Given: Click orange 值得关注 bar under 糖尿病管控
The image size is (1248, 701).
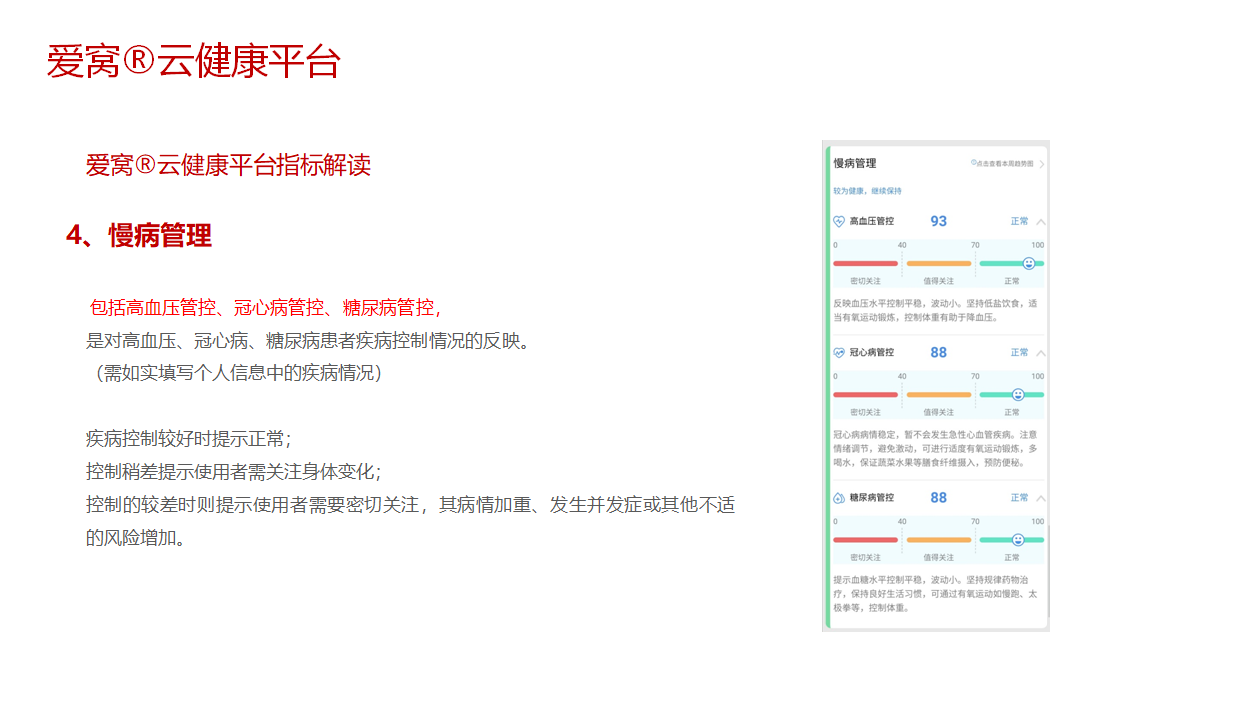Looking at the screenshot, I should coord(938,540).
